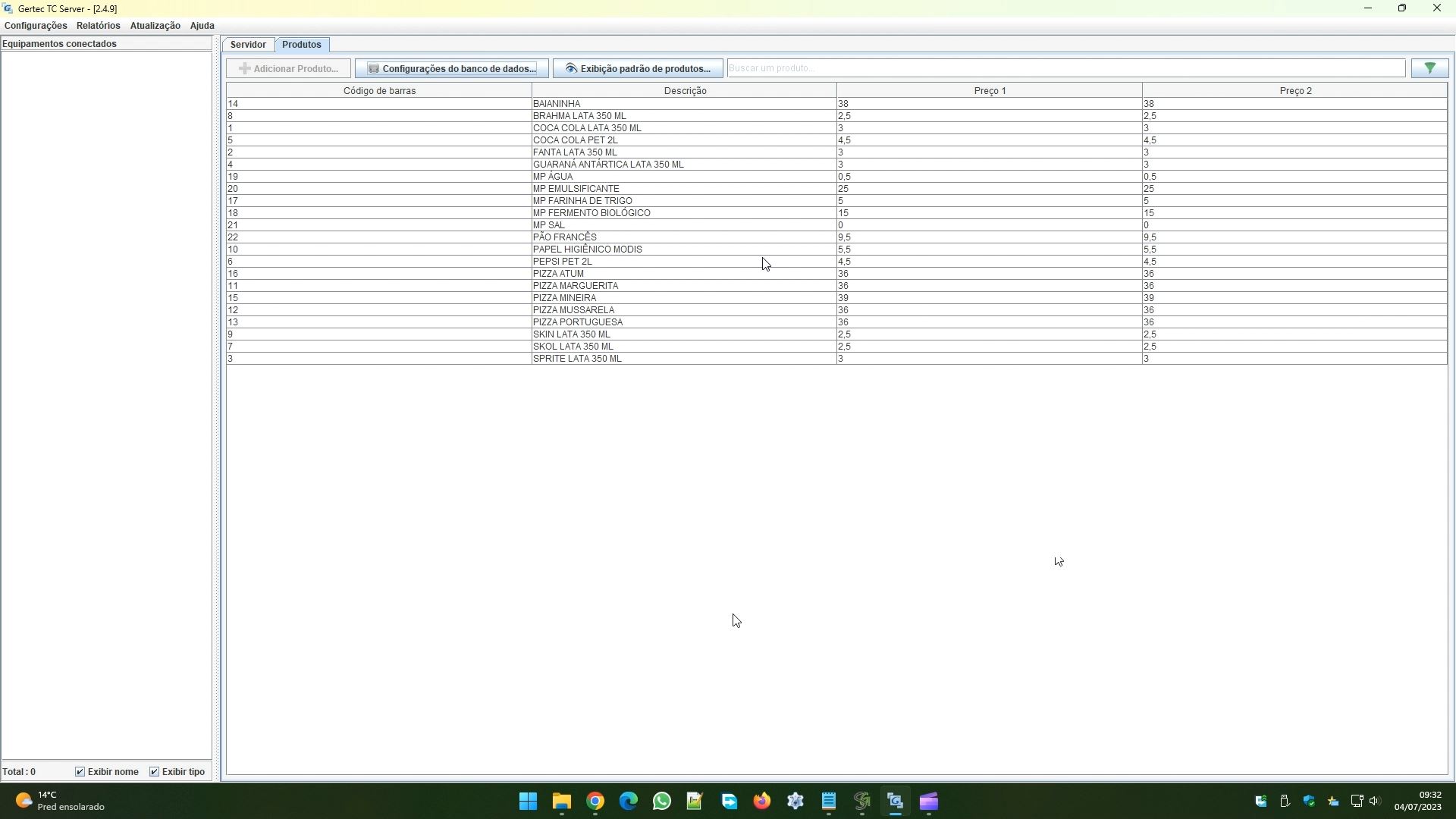This screenshot has width=1456, height=819.
Task: Toggle the Exibir nome checkbox
Action: 80,772
